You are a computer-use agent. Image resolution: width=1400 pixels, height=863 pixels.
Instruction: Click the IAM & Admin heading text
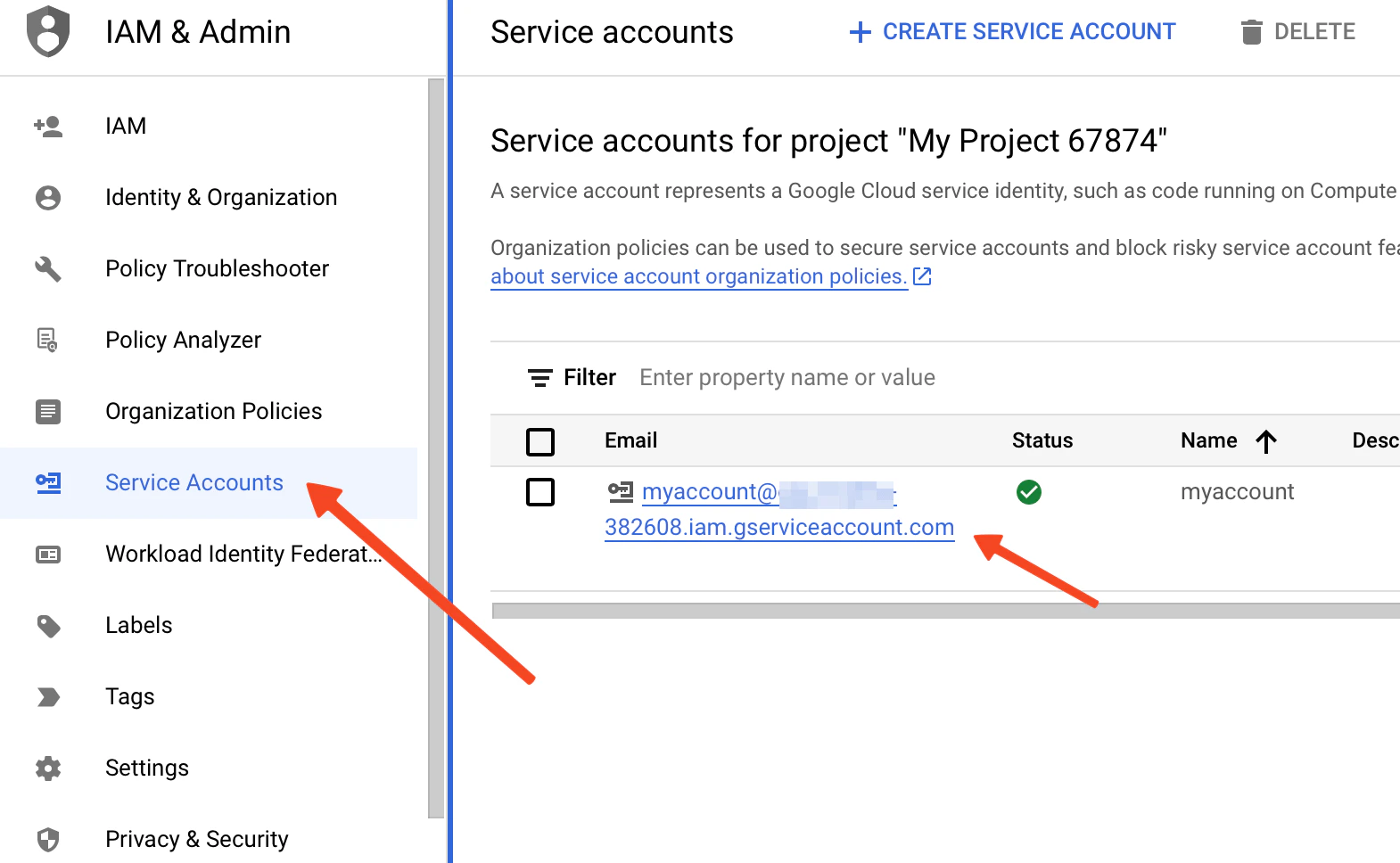coord(198,32)
